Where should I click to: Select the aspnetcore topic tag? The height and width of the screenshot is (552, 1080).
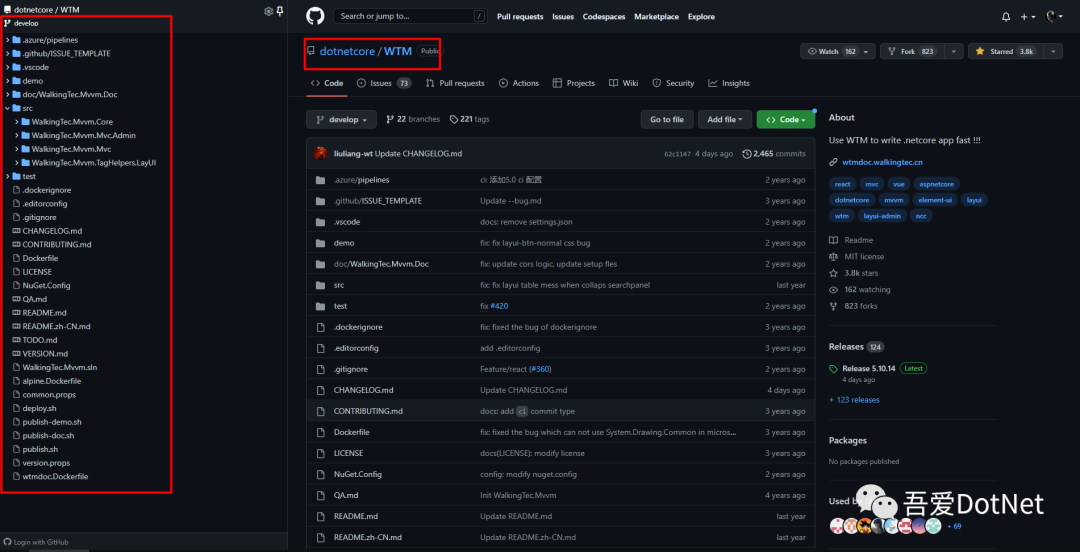937,184
